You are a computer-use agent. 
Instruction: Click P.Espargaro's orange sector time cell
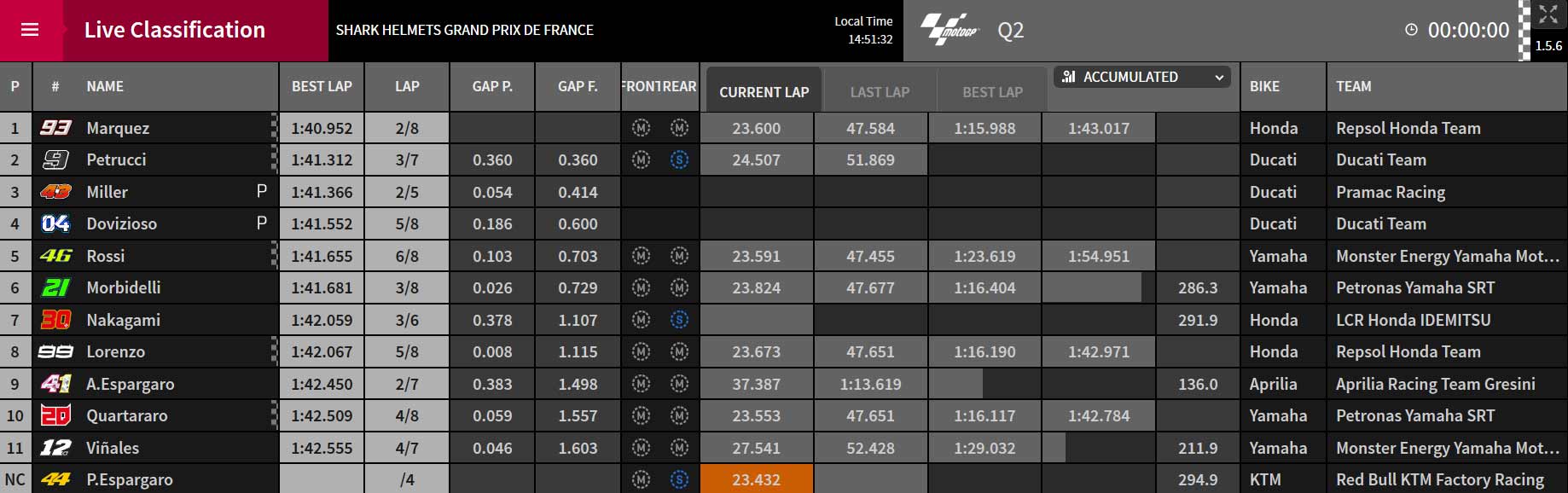756,479
